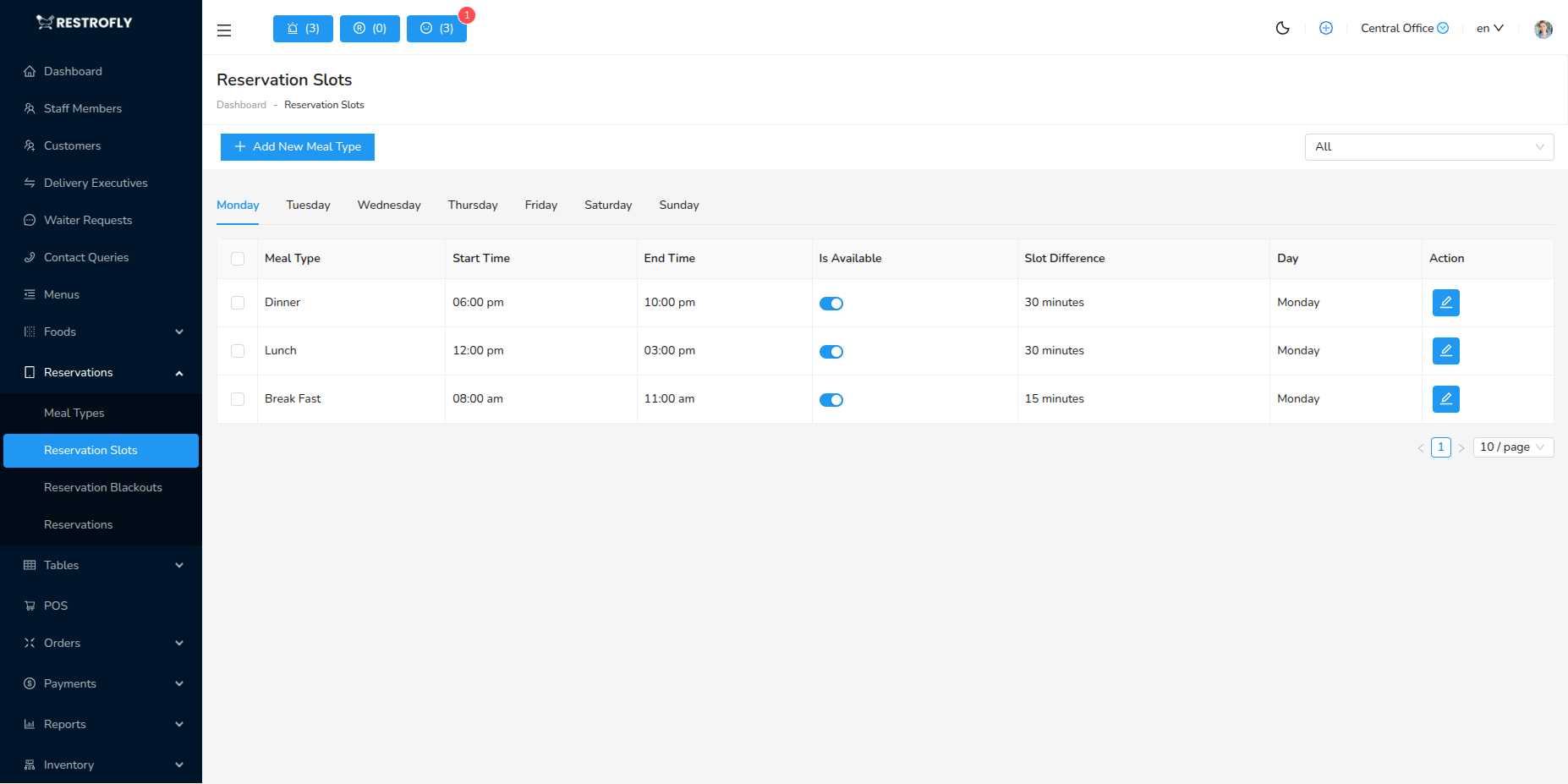Open Reservation Blackouts page
1568x784 pixels.
tap(102, 487)
